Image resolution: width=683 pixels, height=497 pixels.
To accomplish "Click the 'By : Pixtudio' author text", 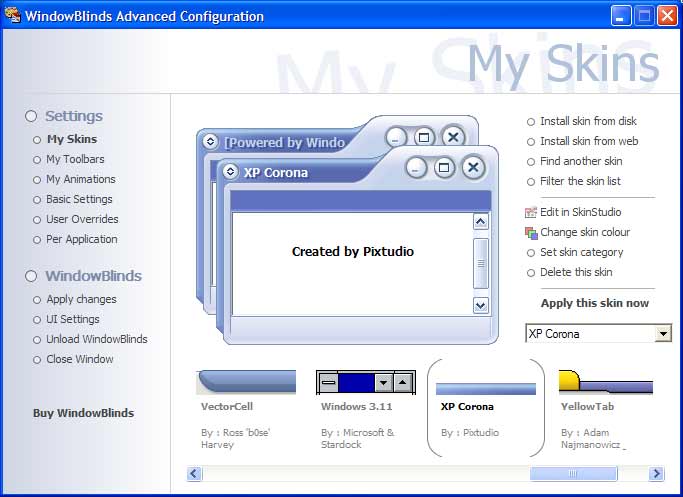I will tap(470, 433).
